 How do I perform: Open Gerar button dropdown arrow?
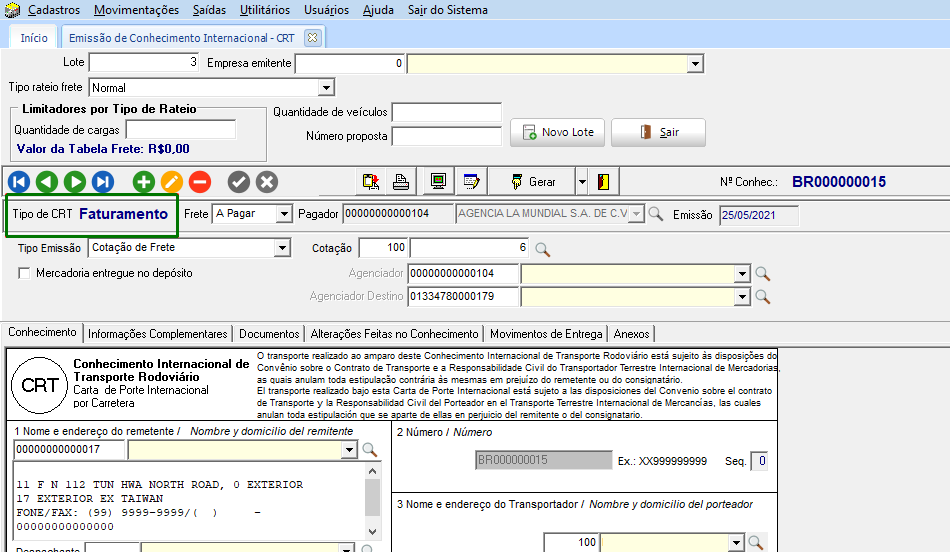[x=582, y=182]
